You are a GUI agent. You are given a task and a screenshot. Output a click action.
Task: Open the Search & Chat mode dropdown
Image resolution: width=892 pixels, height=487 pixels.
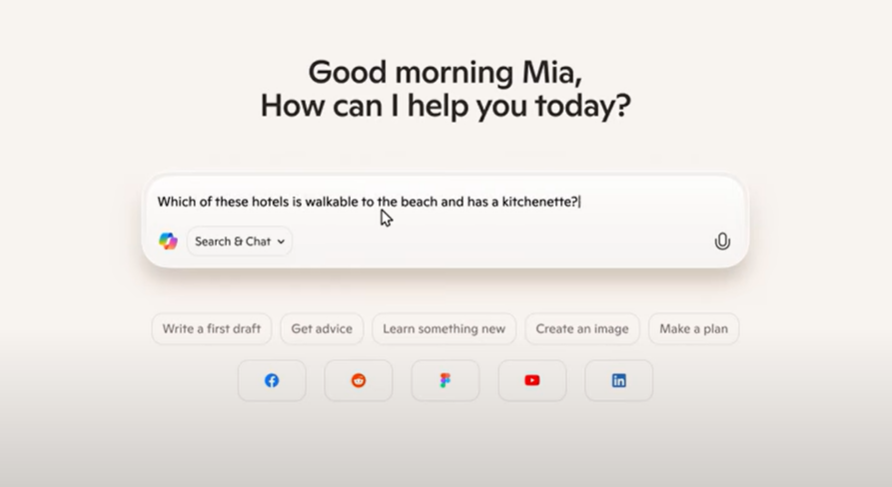point(238,241)
